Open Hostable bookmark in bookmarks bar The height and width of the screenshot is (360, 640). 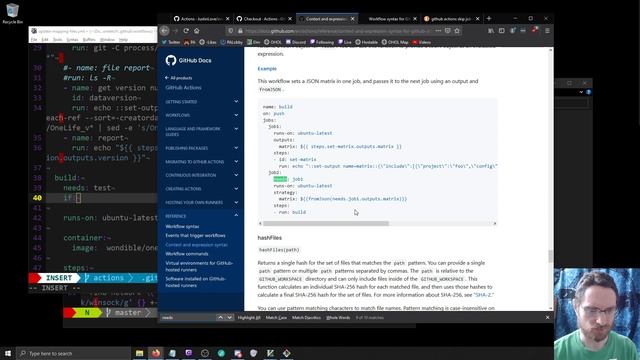[367, 42]
